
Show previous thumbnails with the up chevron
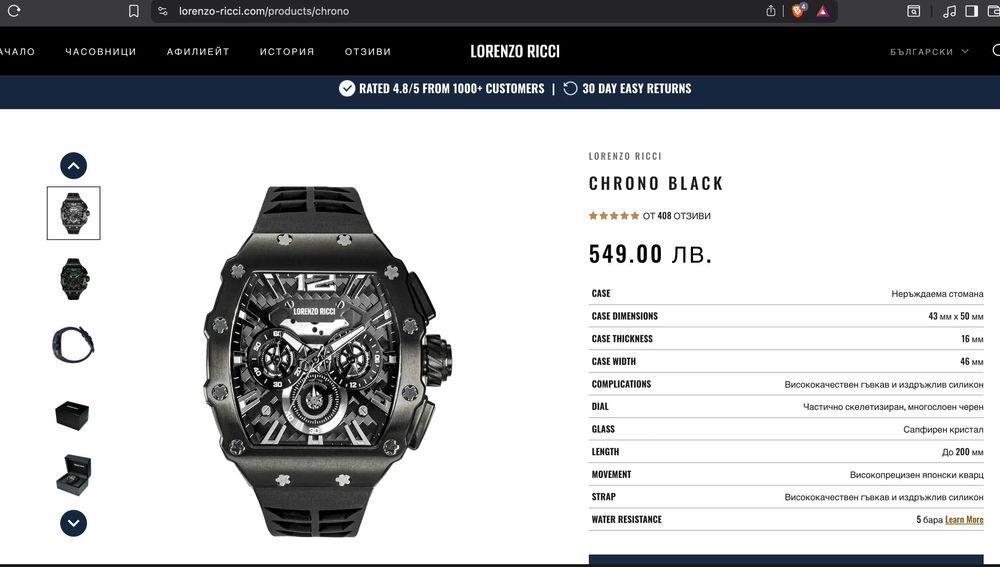73,166
